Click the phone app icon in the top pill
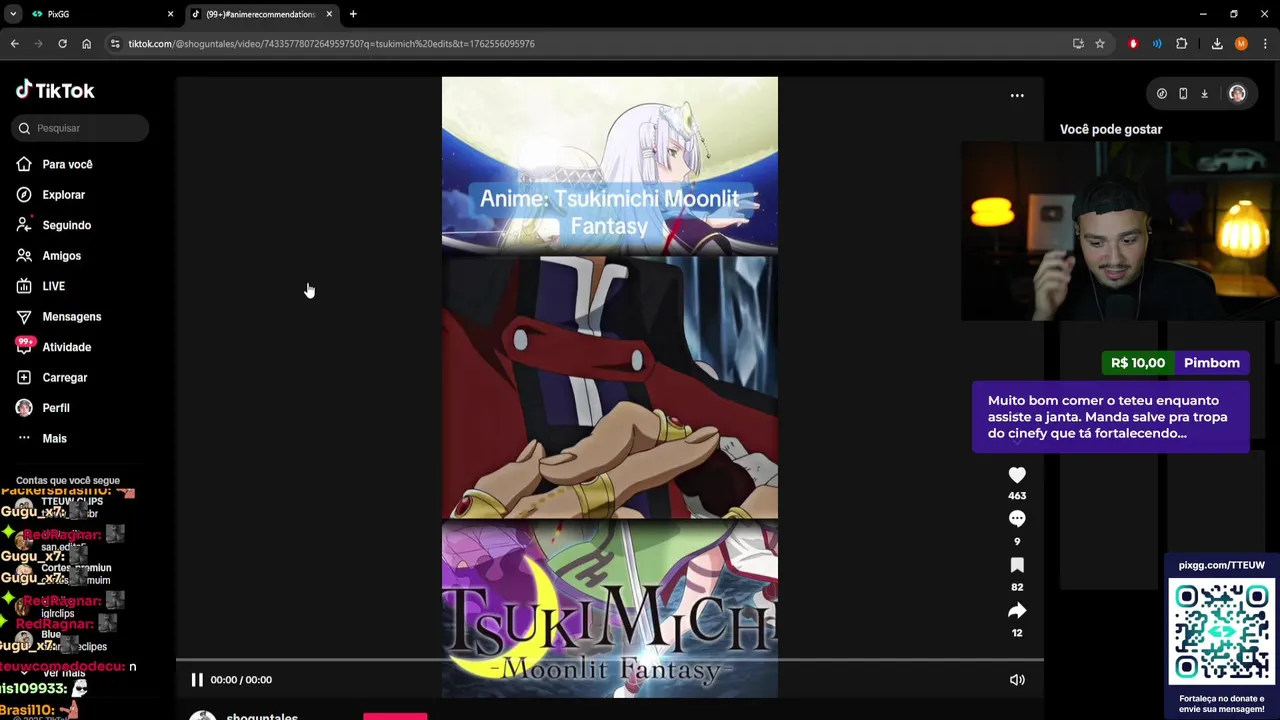Image resolution: width=1280 pixels, height=720 pixels. 1183,93
